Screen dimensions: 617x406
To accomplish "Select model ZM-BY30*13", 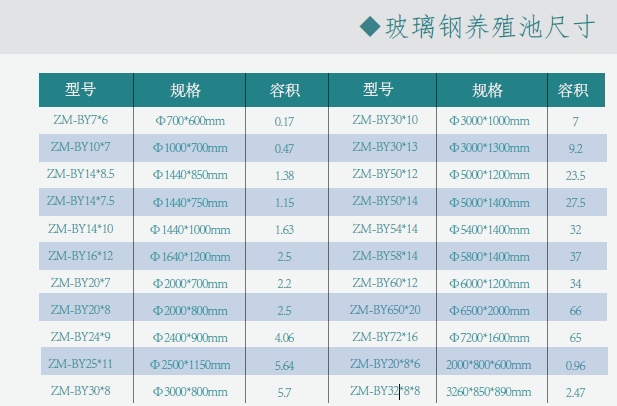I will coord(385,147).
